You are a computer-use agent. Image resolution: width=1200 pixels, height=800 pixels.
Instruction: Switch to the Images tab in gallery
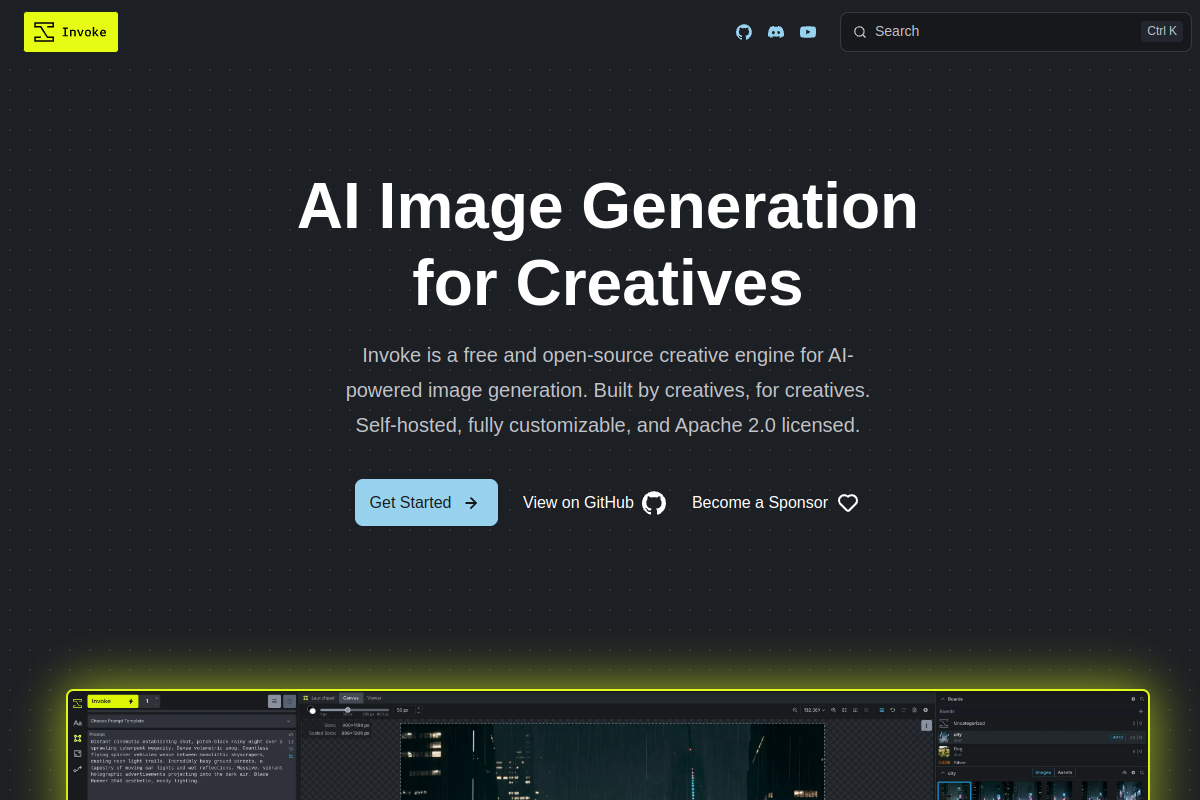point(1043,772)
